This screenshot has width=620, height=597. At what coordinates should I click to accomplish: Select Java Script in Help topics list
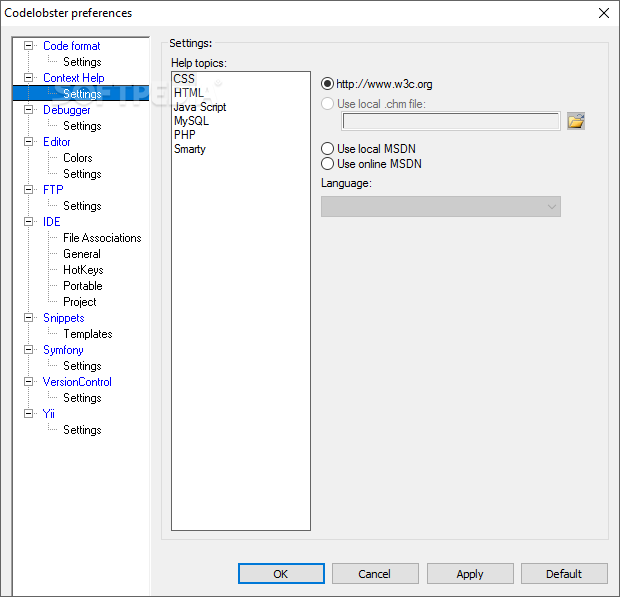point(200,107)
